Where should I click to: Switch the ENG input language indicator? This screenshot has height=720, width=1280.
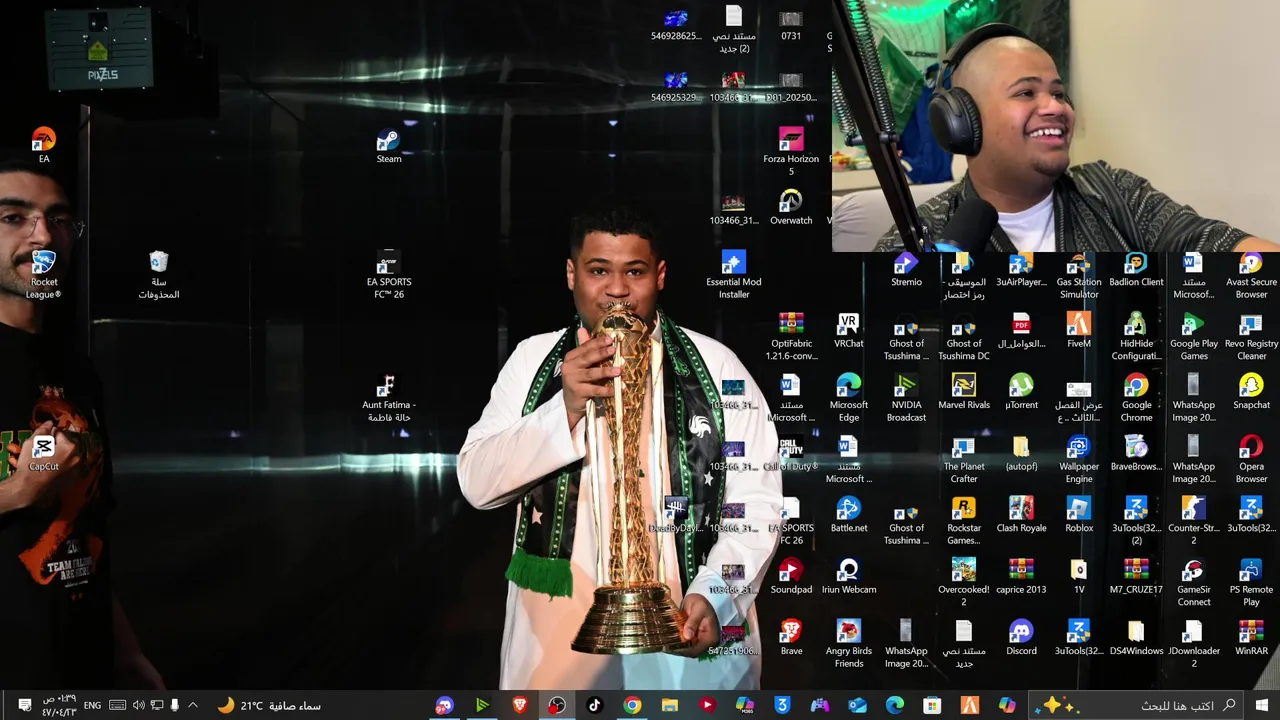pos(92,705)
